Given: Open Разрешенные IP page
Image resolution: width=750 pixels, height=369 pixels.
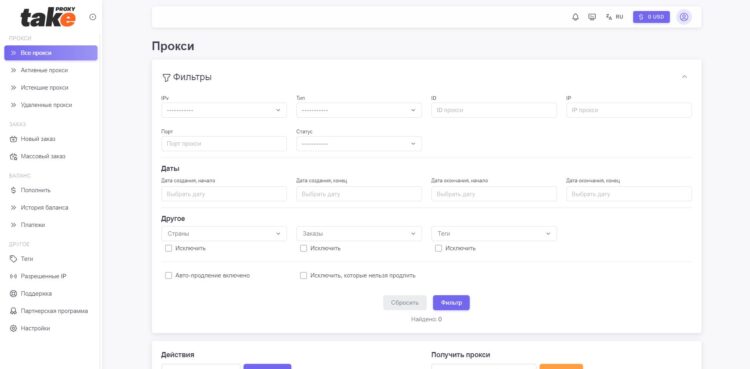Looking at the screenshot, I should click(51, 276).
